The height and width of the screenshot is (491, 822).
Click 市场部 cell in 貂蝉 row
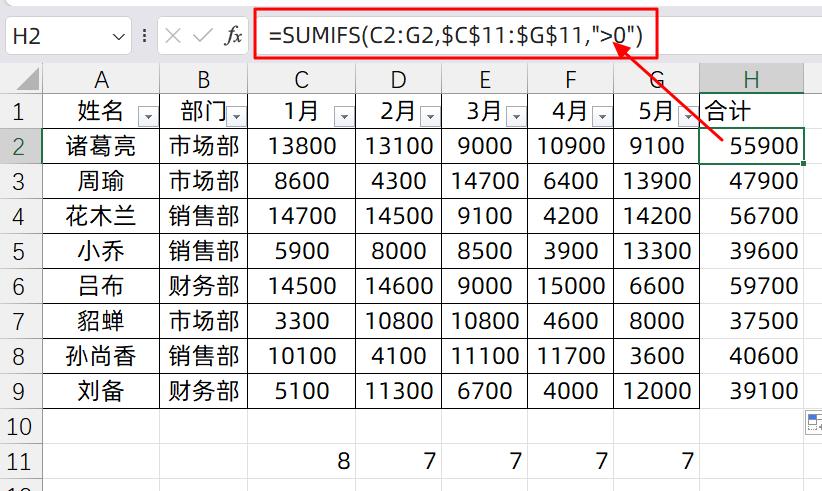[x=203, y=321]
